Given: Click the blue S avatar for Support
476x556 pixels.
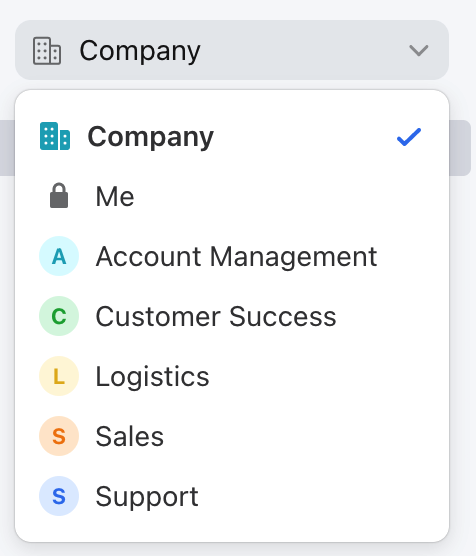Looking at the screenshot, I should (59, 496).
